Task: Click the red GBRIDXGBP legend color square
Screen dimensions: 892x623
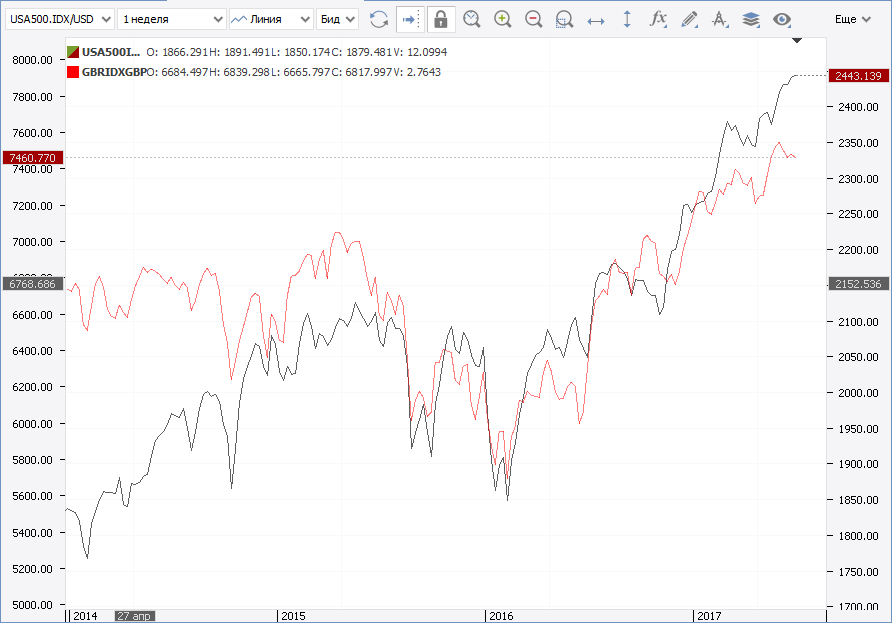Action: click(73, 72)
